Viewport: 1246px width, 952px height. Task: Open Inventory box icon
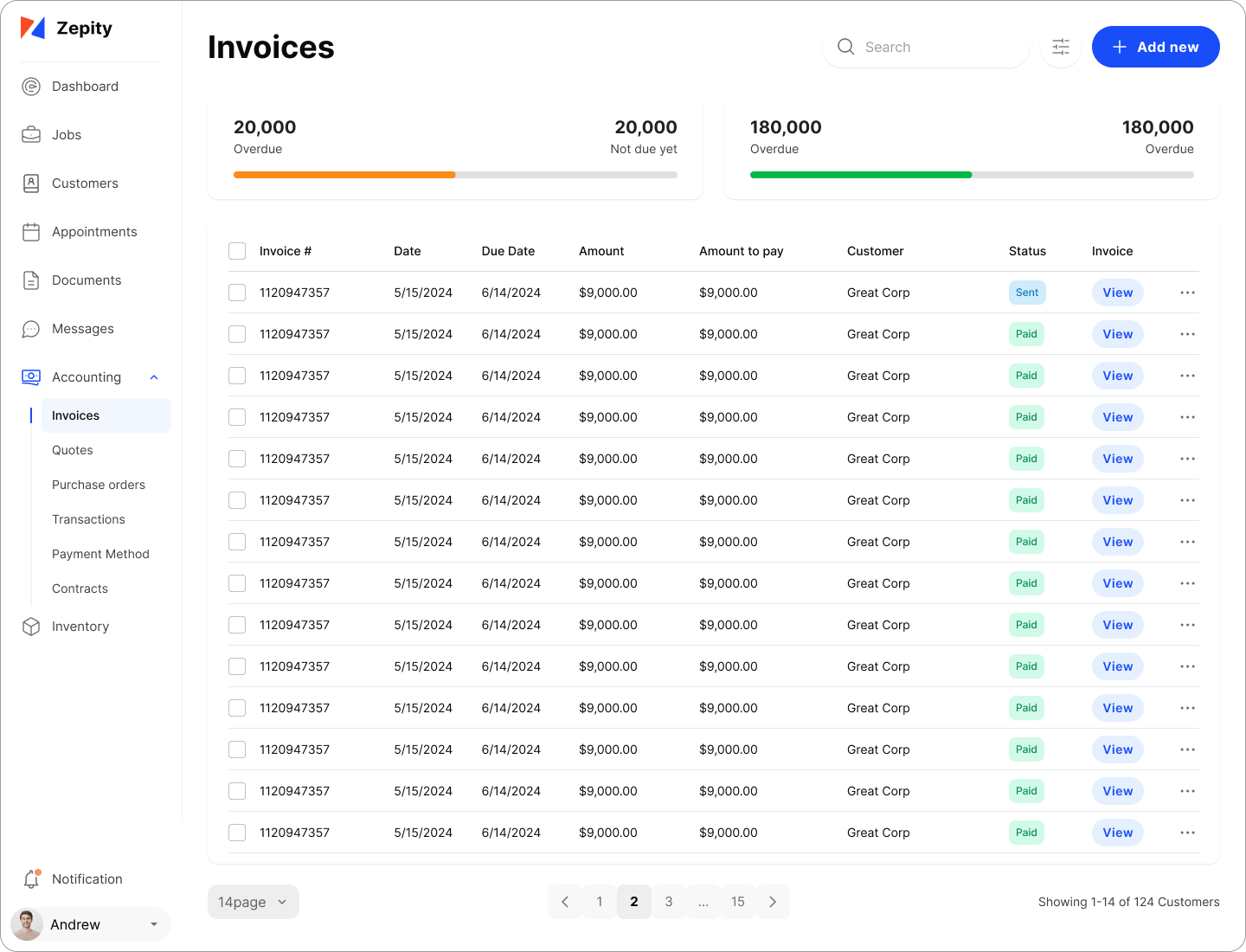coord(31,627)
